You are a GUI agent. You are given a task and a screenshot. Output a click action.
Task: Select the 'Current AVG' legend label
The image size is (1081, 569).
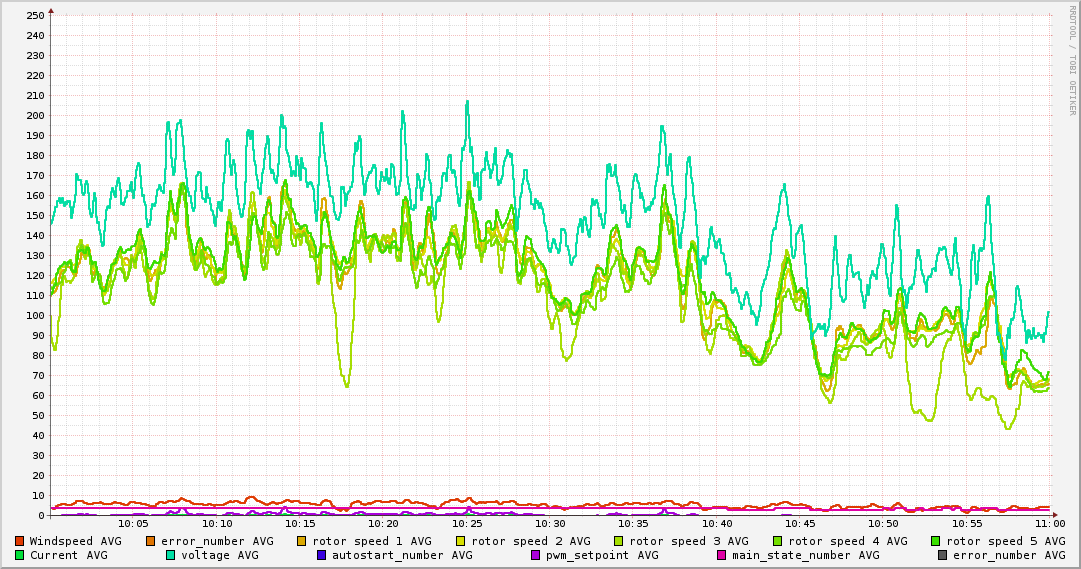click(68, 555)
